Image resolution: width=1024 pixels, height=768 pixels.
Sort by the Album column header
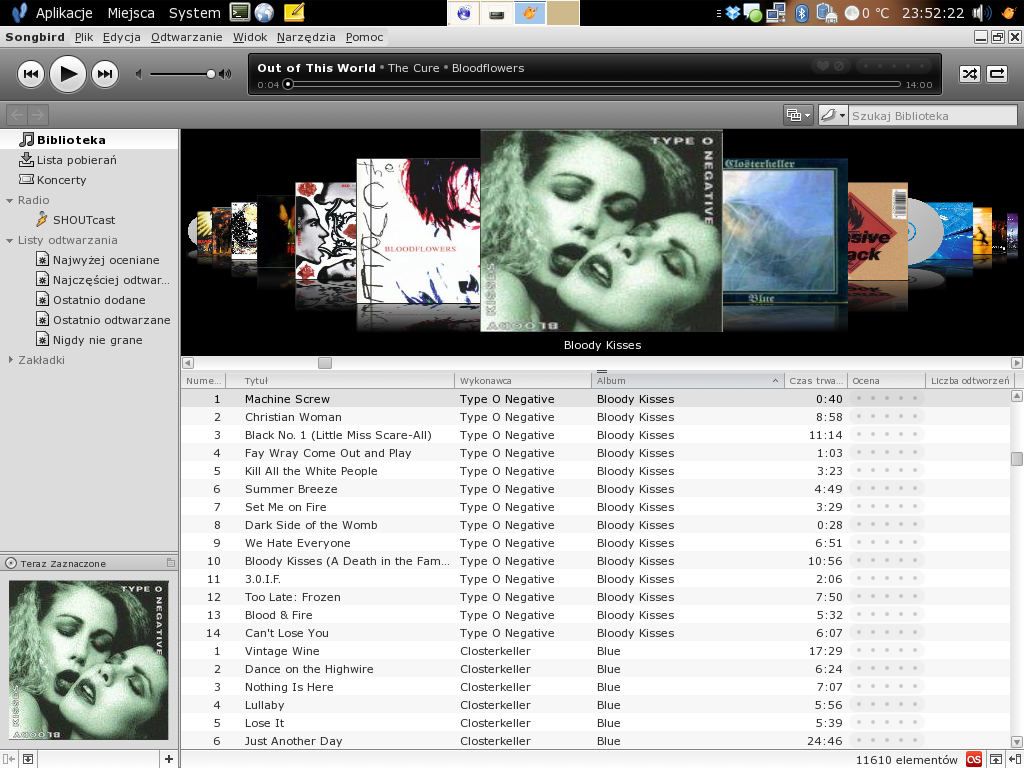pos(687,381)
